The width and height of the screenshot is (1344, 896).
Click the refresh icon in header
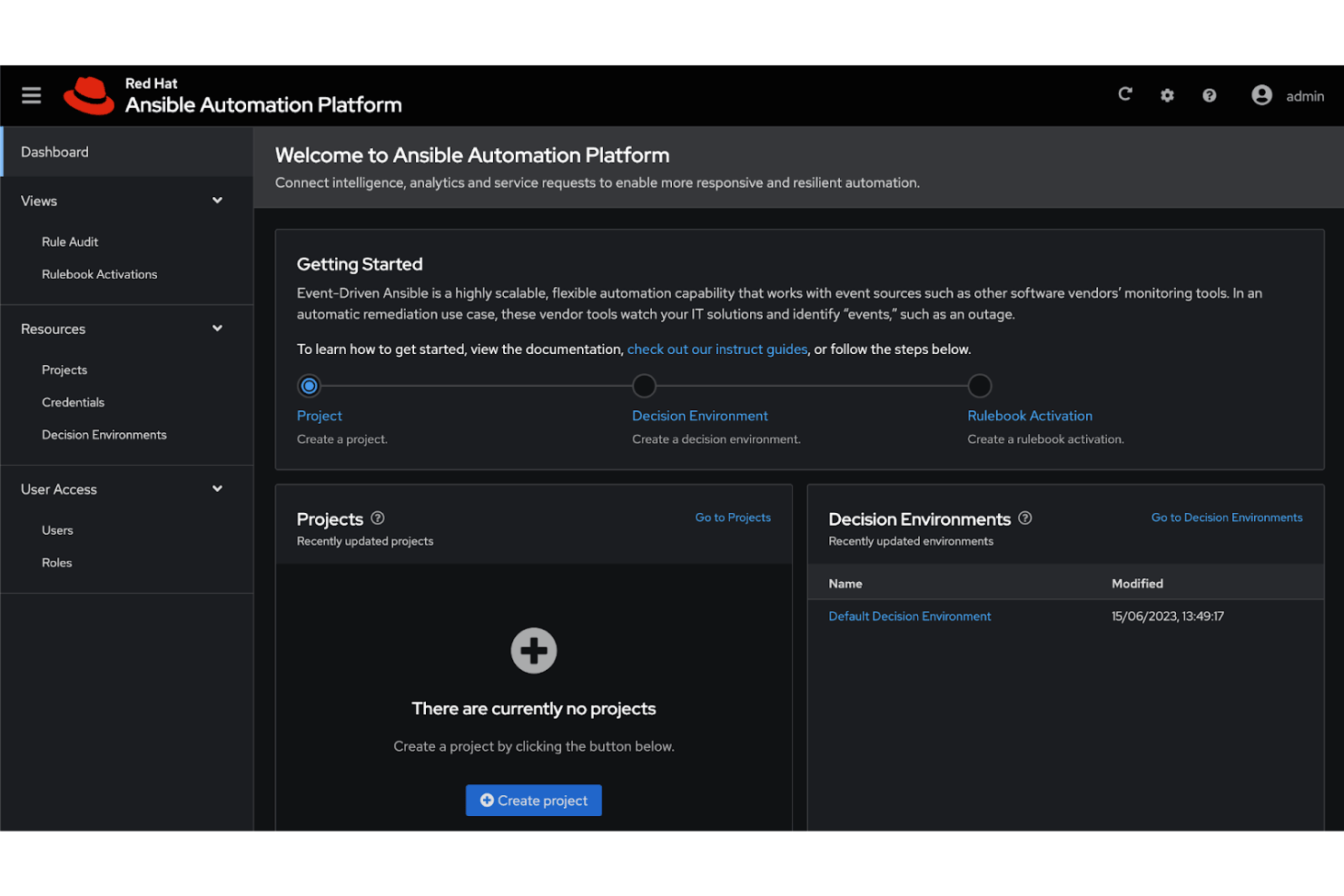(1125, 94)
